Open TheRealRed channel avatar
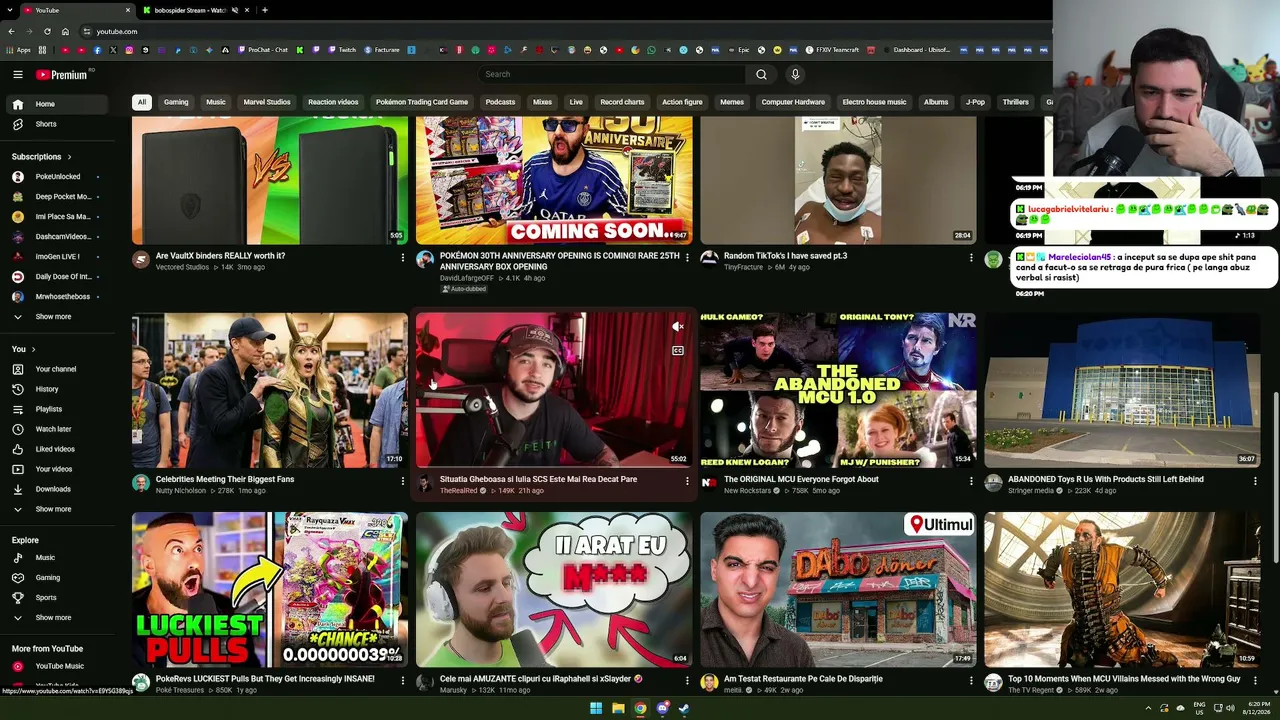The image size is (1280, 720). tap(425, 484)
